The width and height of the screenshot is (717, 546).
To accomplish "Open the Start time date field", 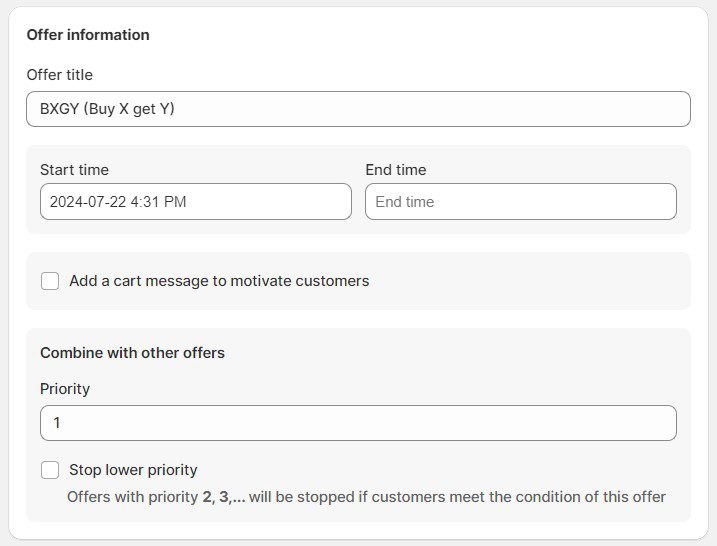I will click(x=196, y=201).
